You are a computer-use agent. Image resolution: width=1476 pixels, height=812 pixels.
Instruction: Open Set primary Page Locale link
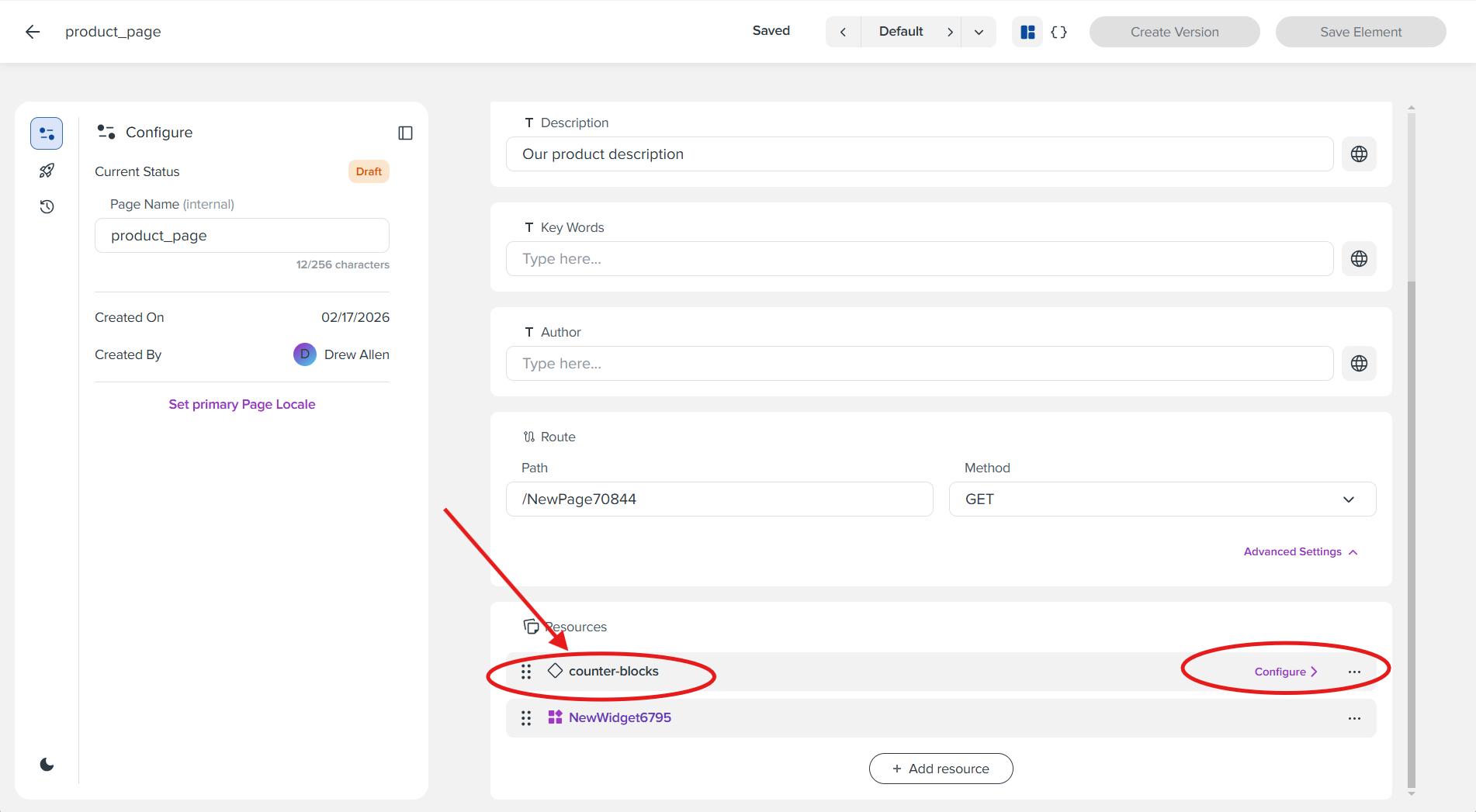point(241,404)
